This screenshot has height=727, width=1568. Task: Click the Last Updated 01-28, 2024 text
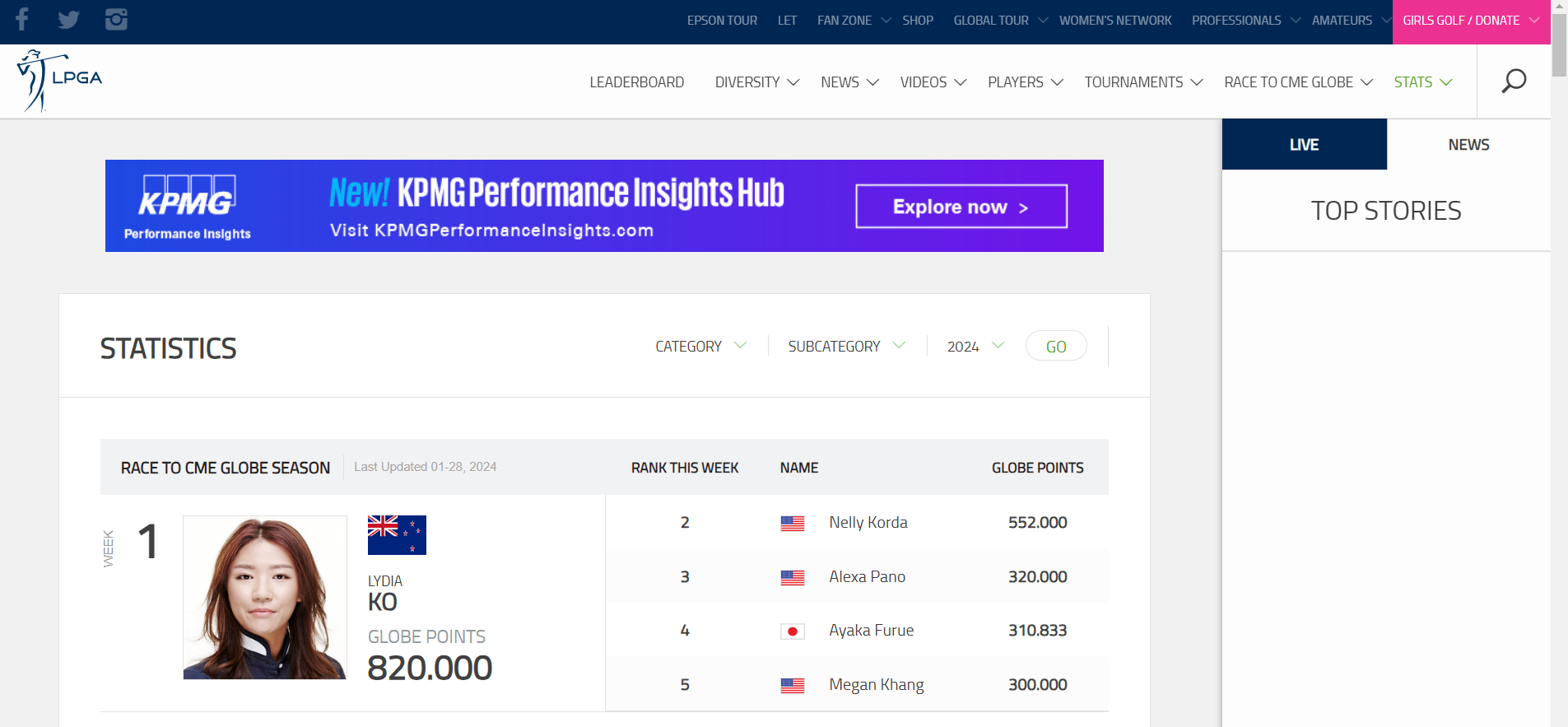(x=426, y=467)
